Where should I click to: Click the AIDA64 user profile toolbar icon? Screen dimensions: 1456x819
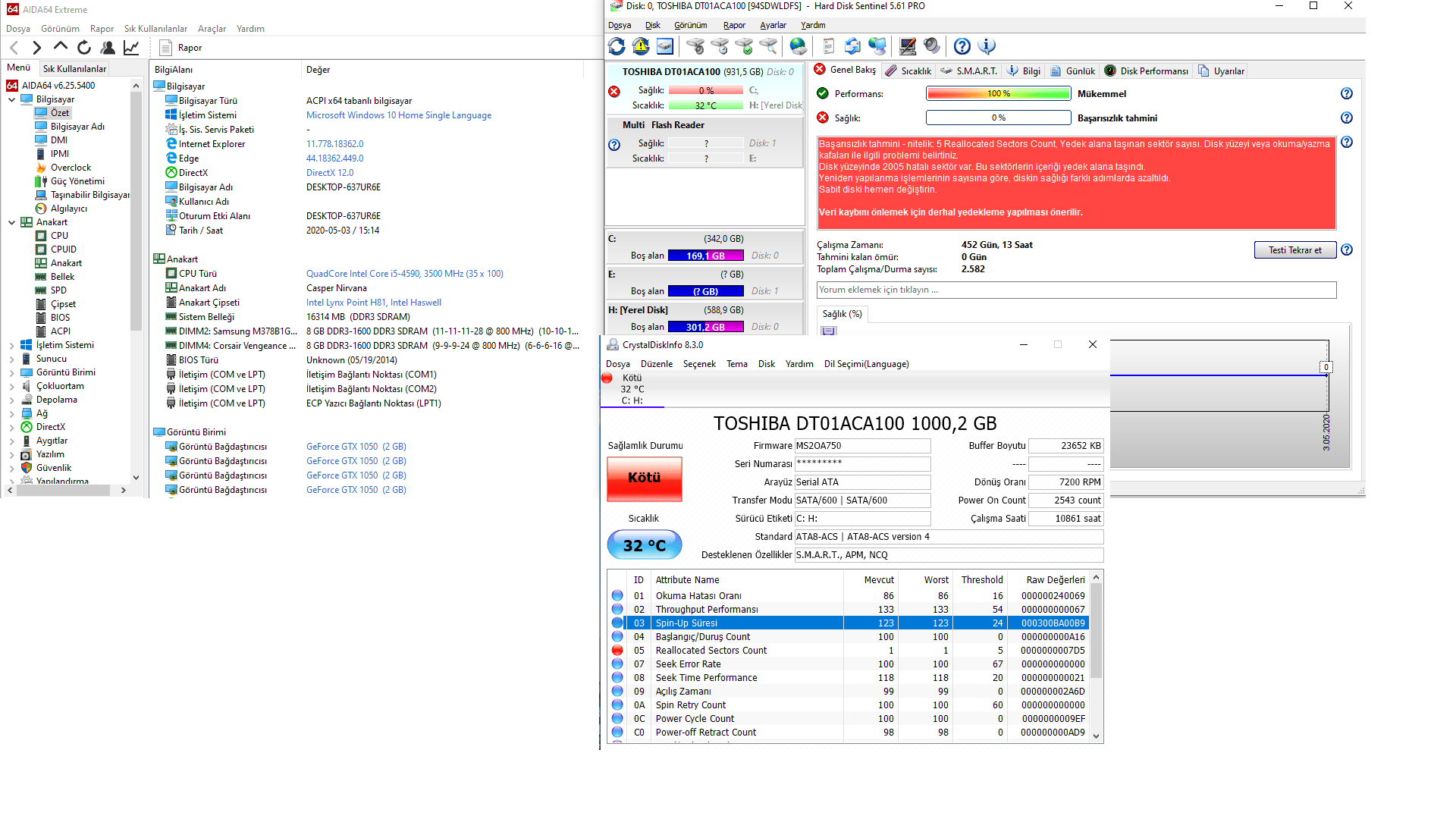pos(108,48)
